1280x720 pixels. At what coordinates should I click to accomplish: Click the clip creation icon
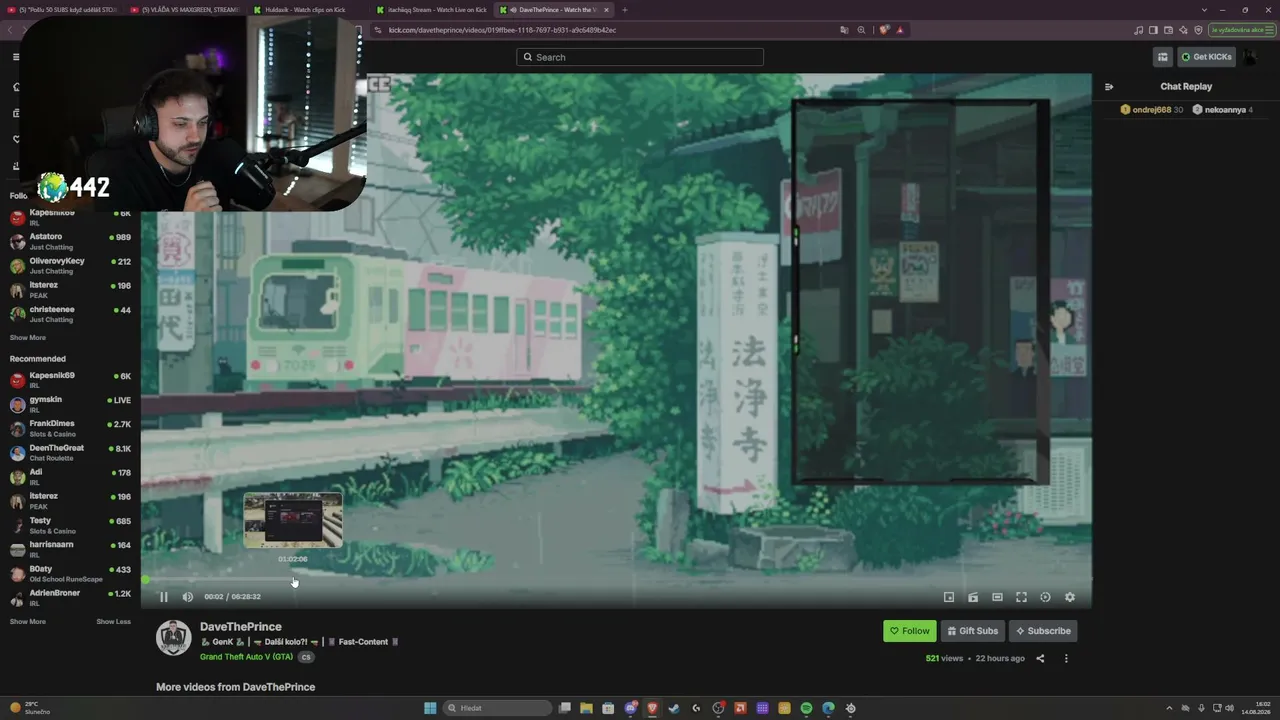(973, 597)
